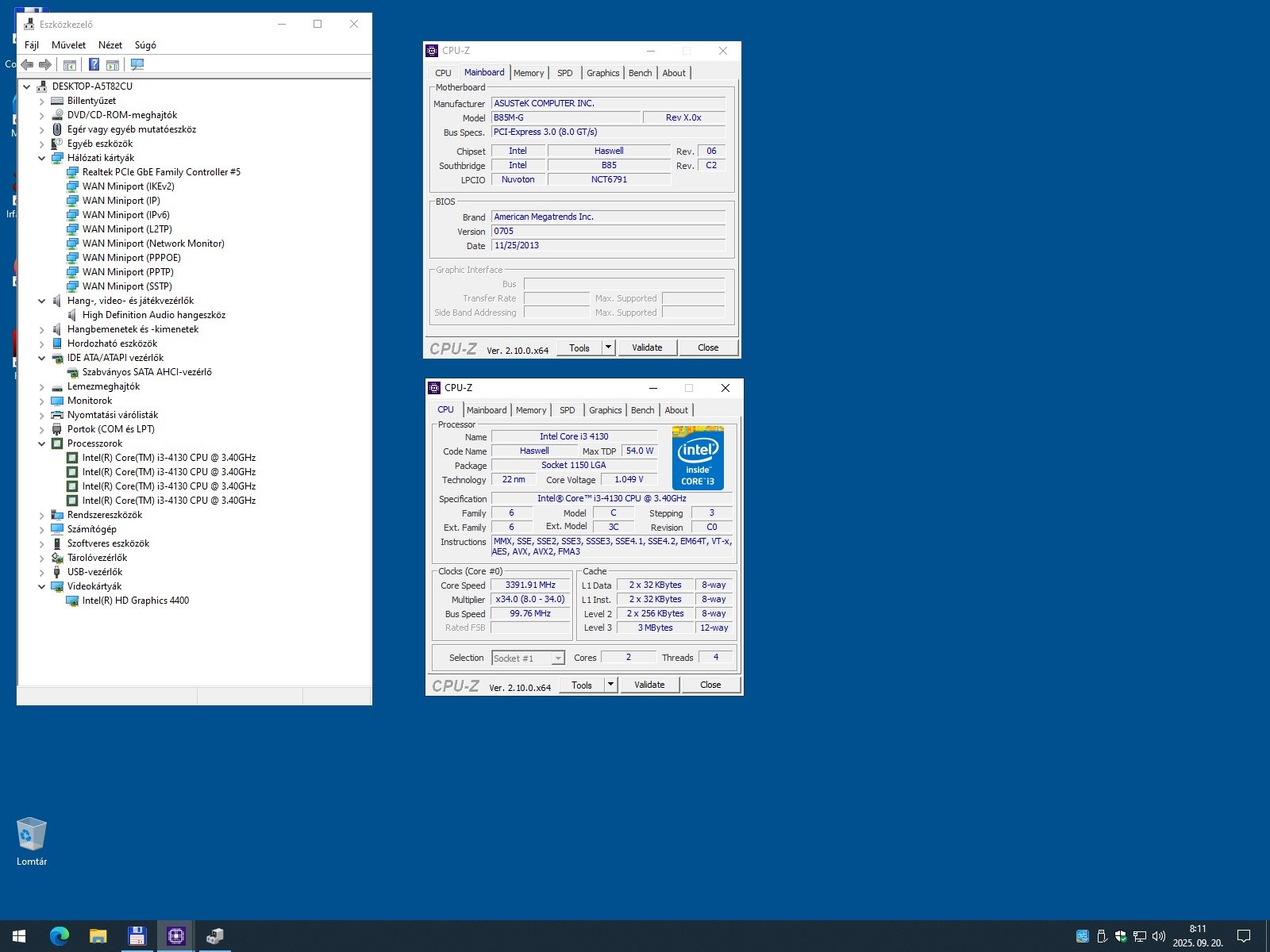1270x952 pixels.
Task: Click the blue help question mark icon
Action: tap(94, 64)
